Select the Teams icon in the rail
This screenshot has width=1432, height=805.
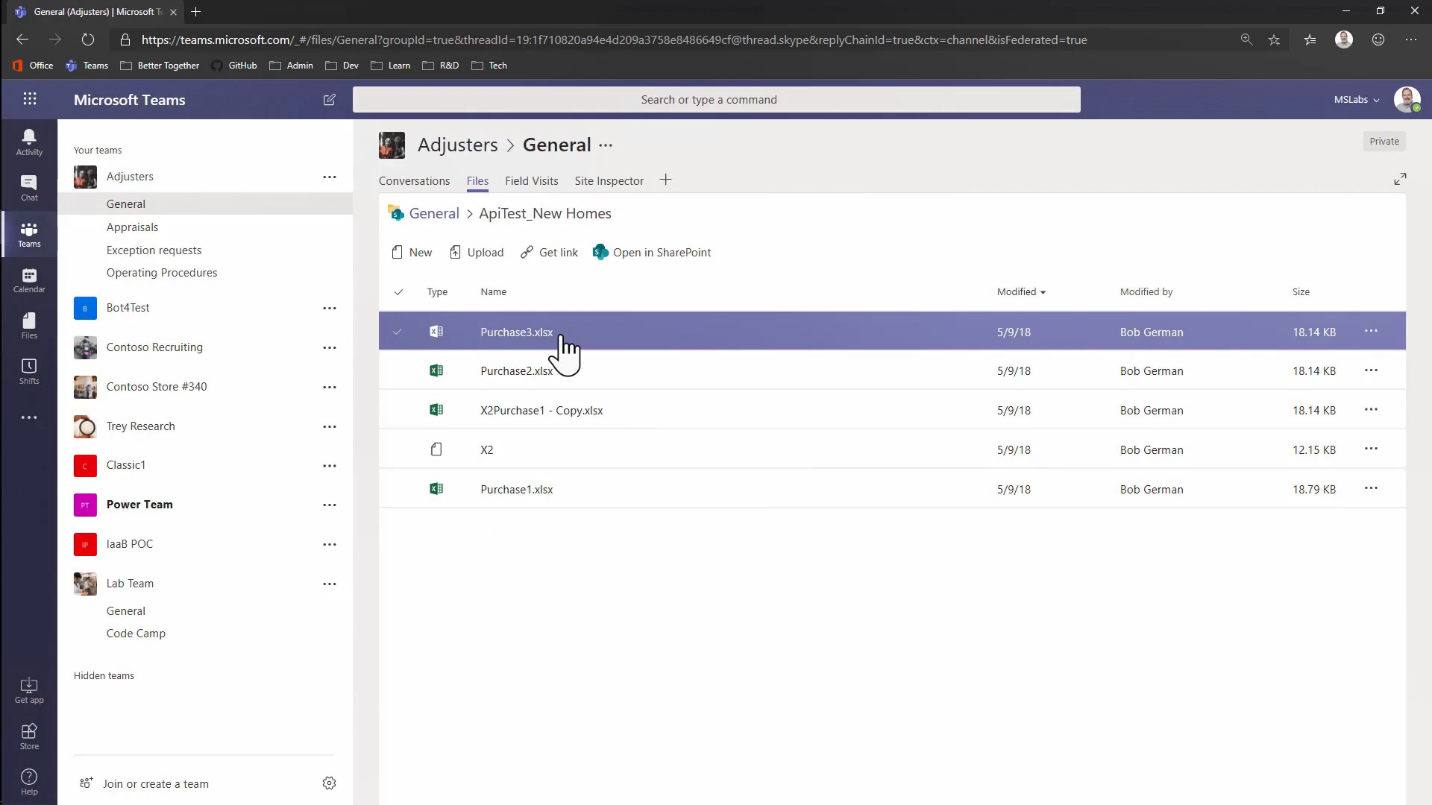tap(29, 234)
